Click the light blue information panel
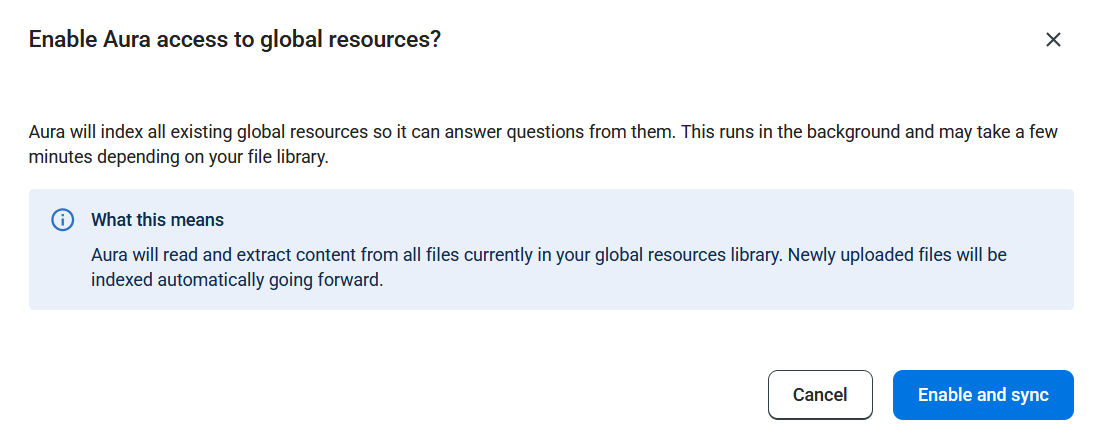This screenshot has height=441, width=1104. 551,249
